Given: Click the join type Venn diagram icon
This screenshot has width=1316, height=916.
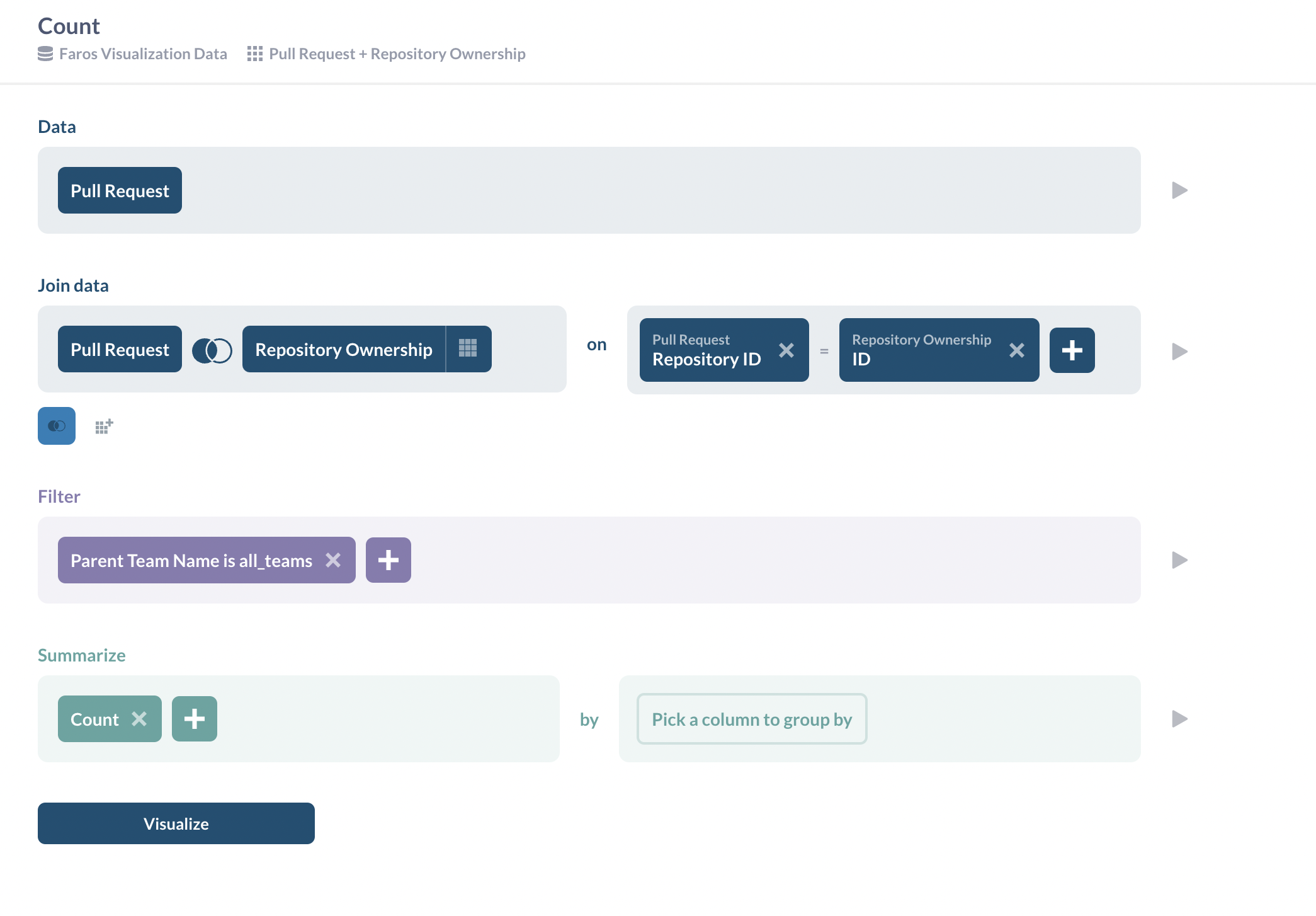Looking at the screenshot, I should click(x=212, y=350).
